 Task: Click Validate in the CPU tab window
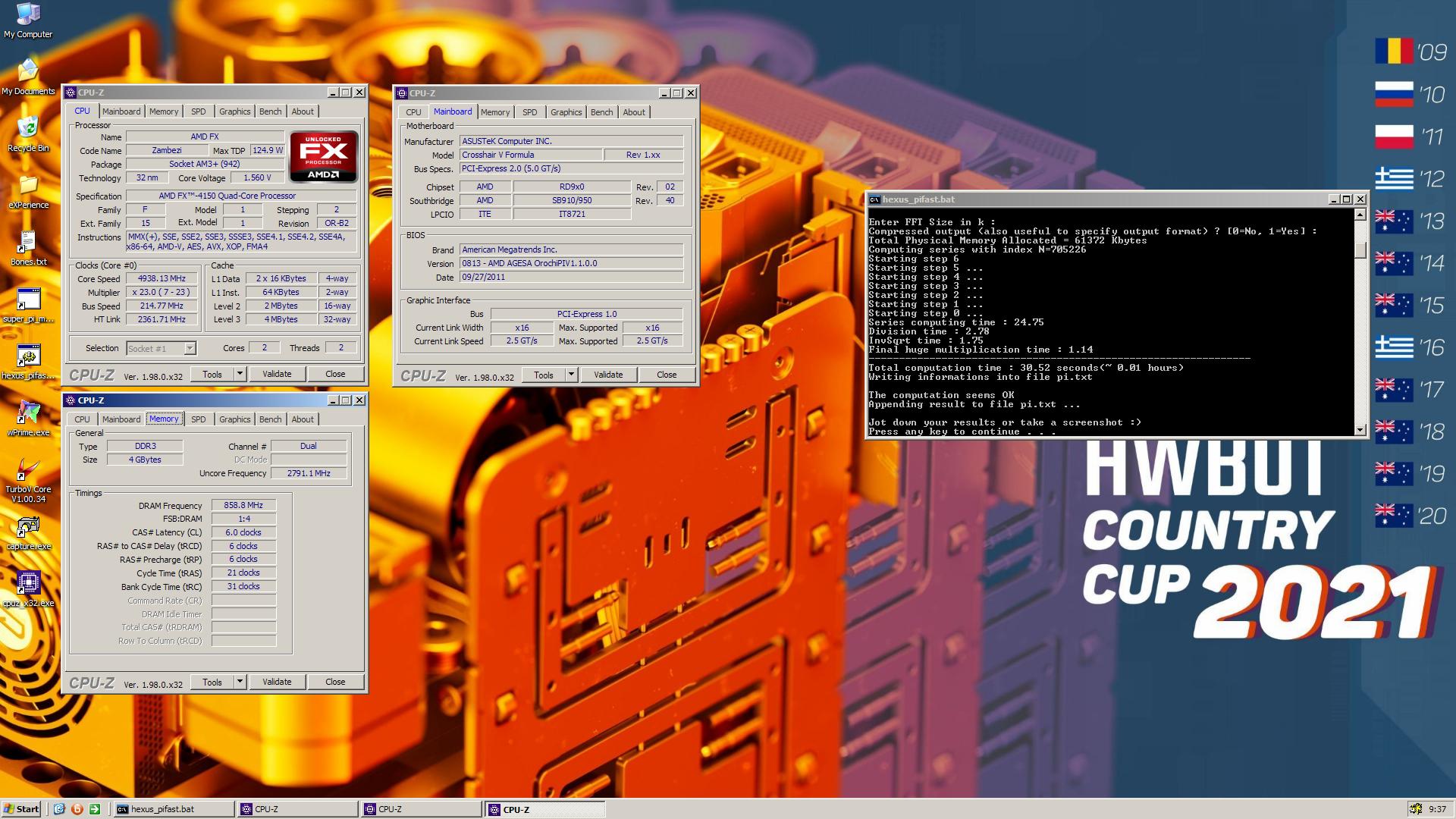[x=277, y=374]
